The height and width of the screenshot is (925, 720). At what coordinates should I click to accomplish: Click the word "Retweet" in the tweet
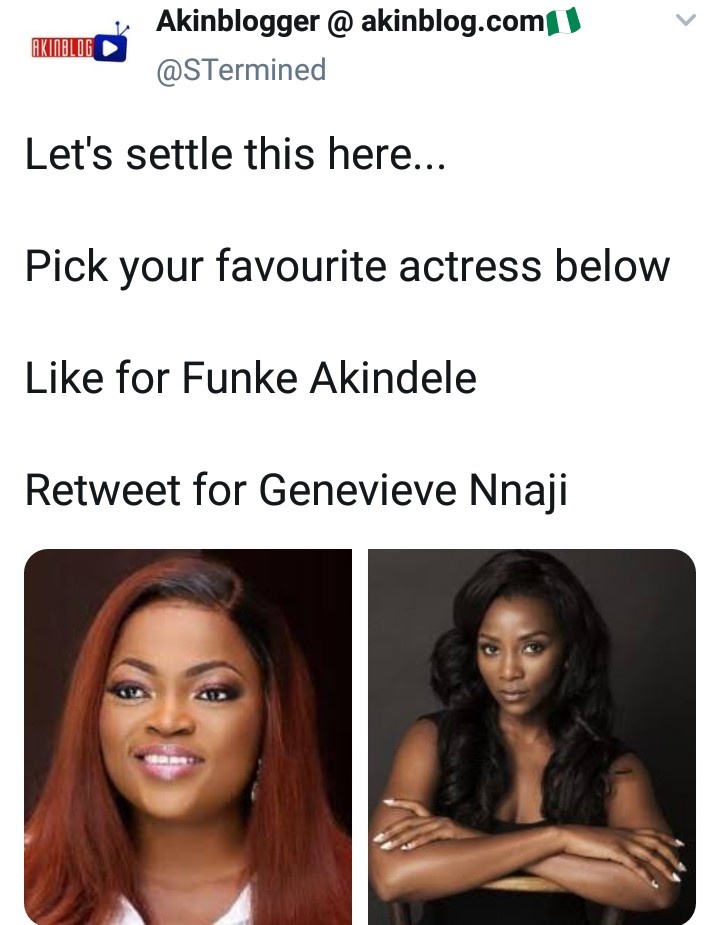pos(87,490)
